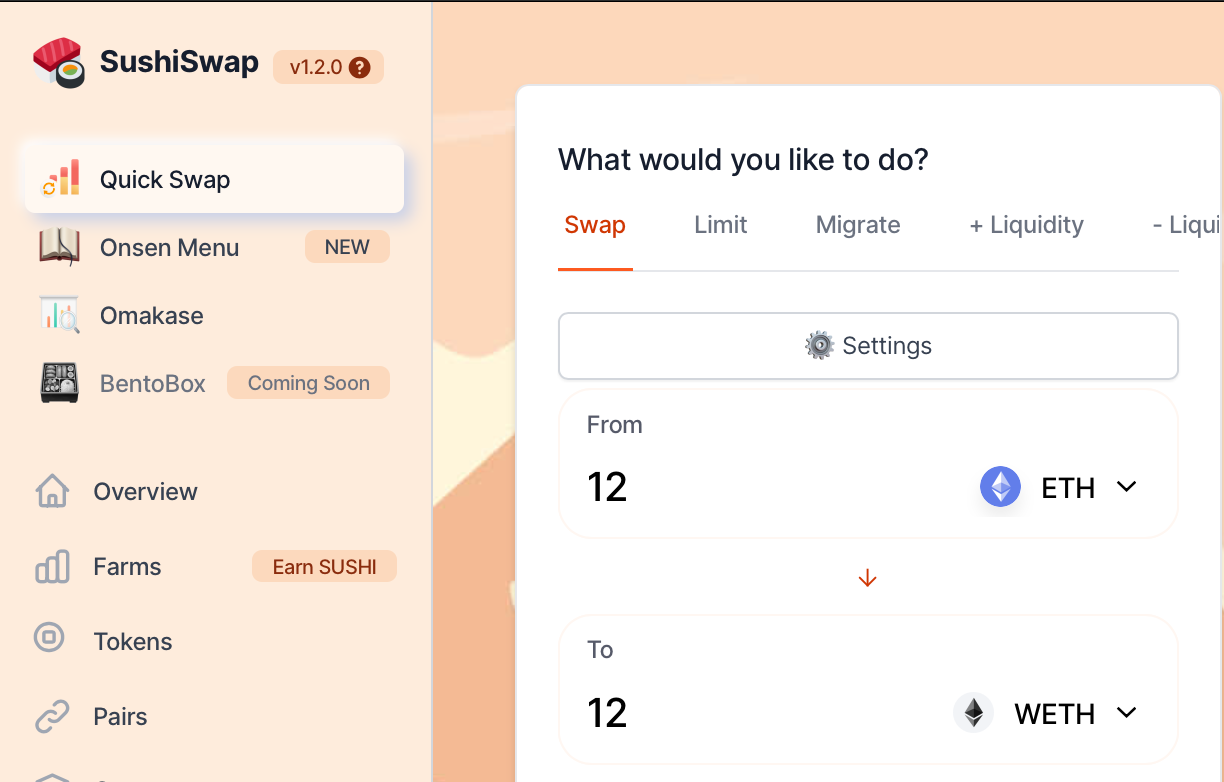1224x782 pixels.
Task: Click the version help question mark icon
Action: (360, 68)
